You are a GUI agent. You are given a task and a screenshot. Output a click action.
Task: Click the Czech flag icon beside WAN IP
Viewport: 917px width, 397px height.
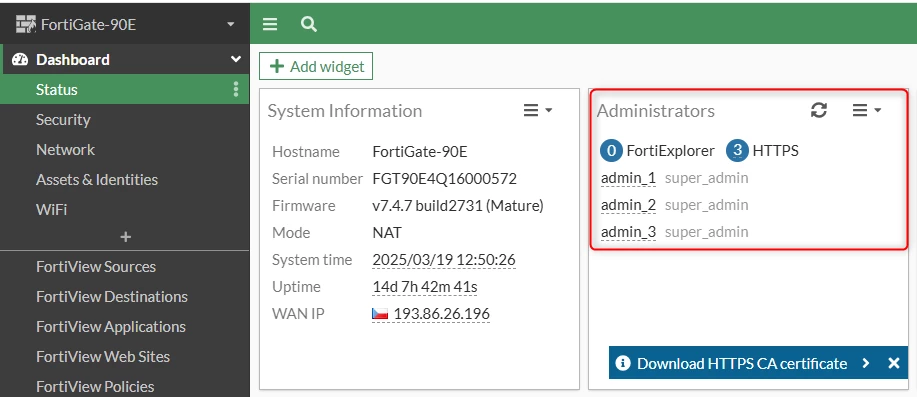tap(380, 314)
